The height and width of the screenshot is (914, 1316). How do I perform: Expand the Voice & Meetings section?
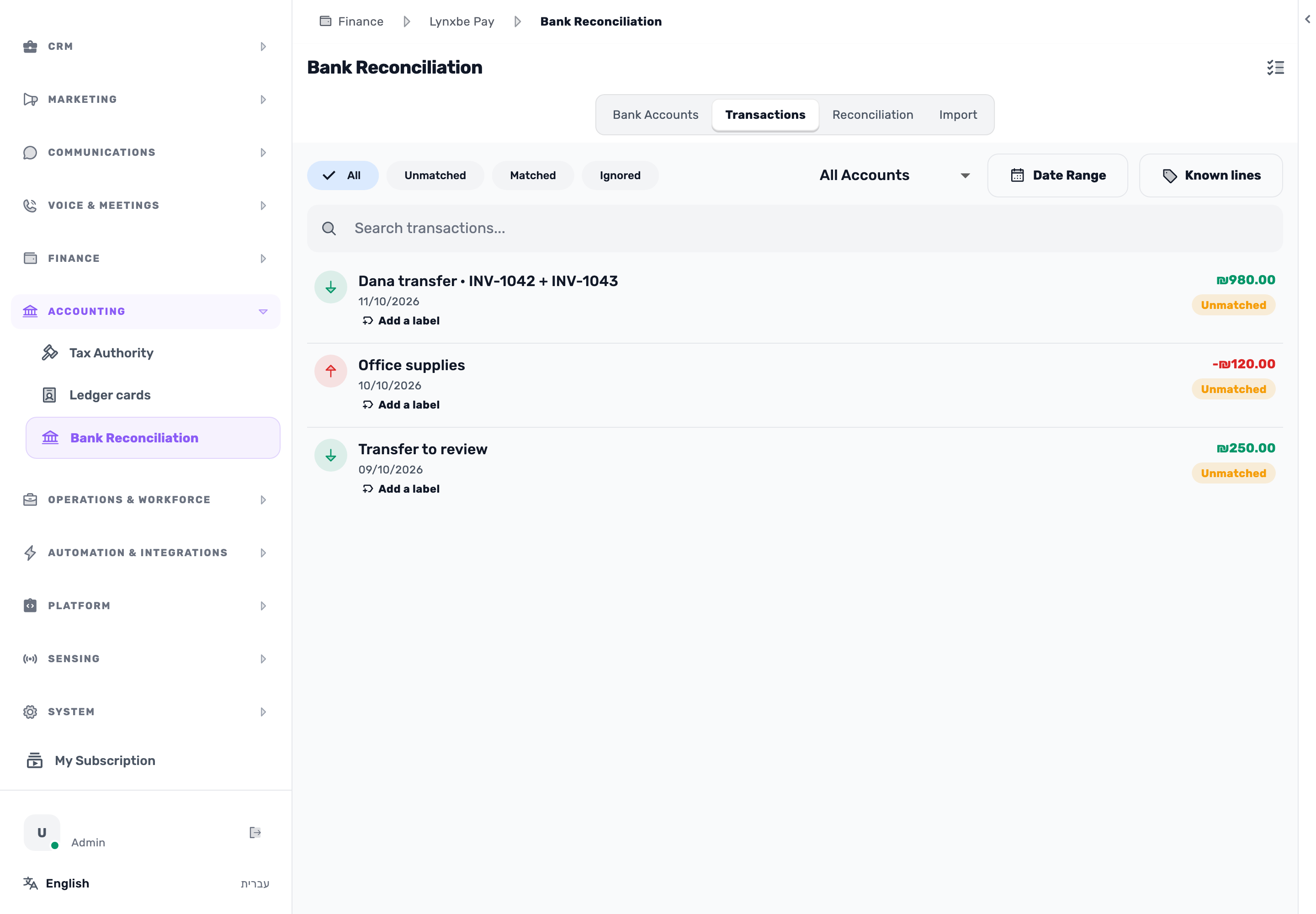145,206
